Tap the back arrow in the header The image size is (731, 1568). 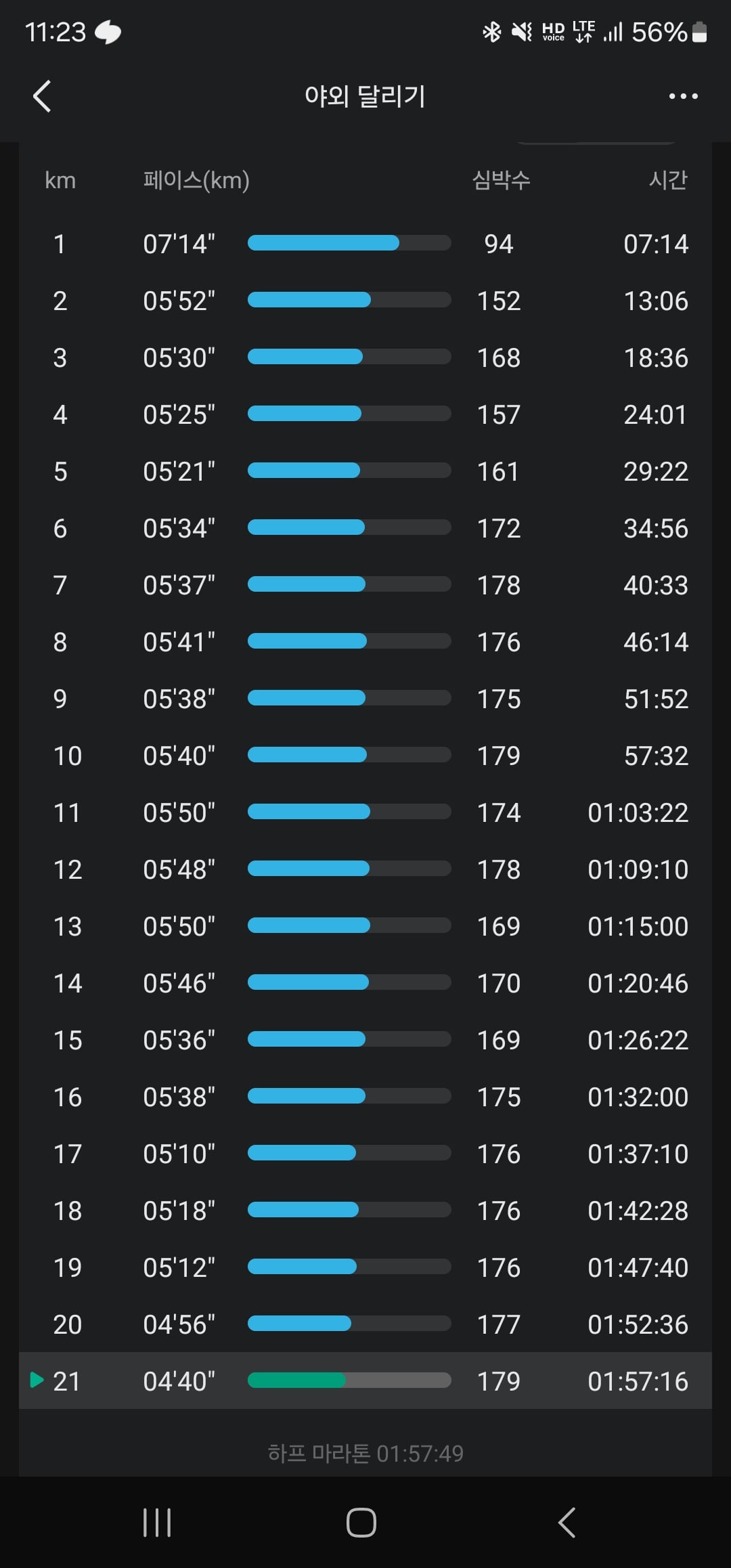42,95
